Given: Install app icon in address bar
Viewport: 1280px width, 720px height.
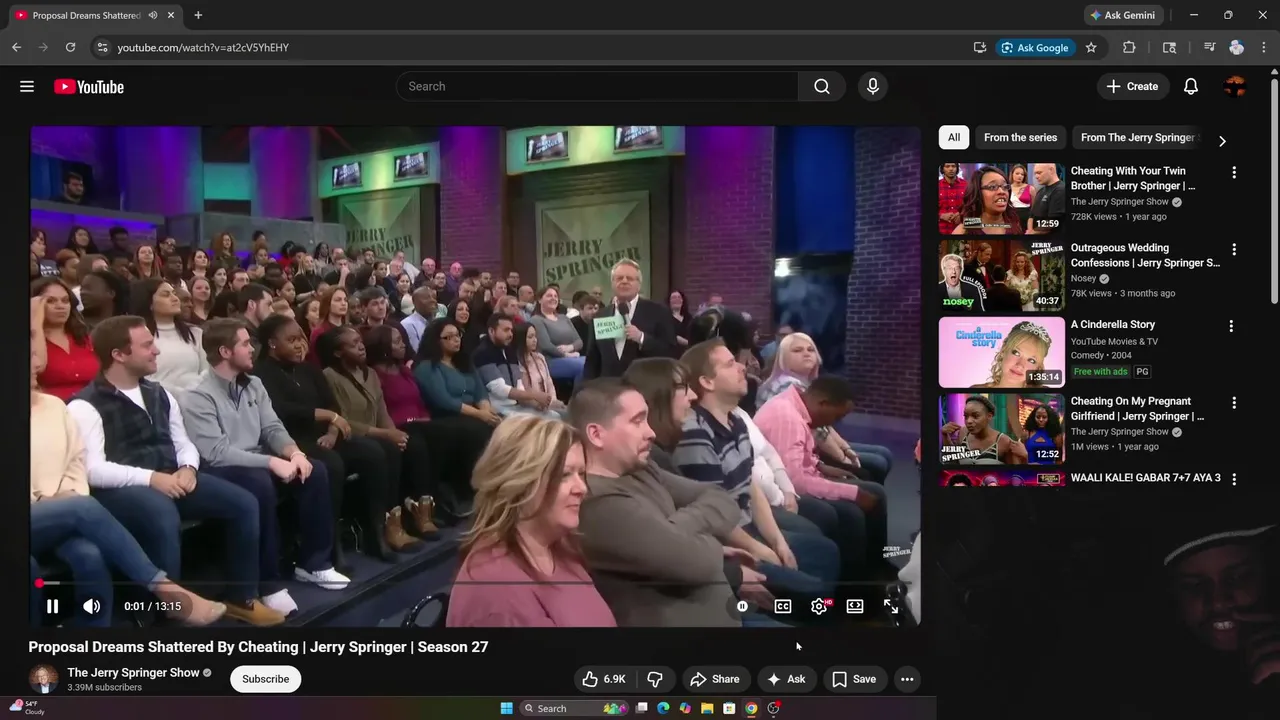Looking at the screenshot, I should [x=980, y=47].
